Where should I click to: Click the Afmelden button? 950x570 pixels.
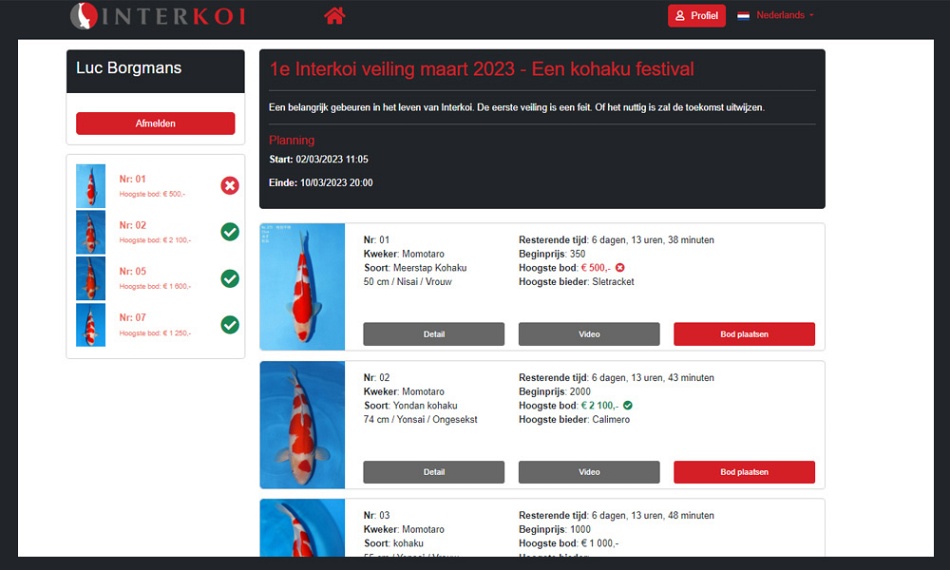point(155,123)
